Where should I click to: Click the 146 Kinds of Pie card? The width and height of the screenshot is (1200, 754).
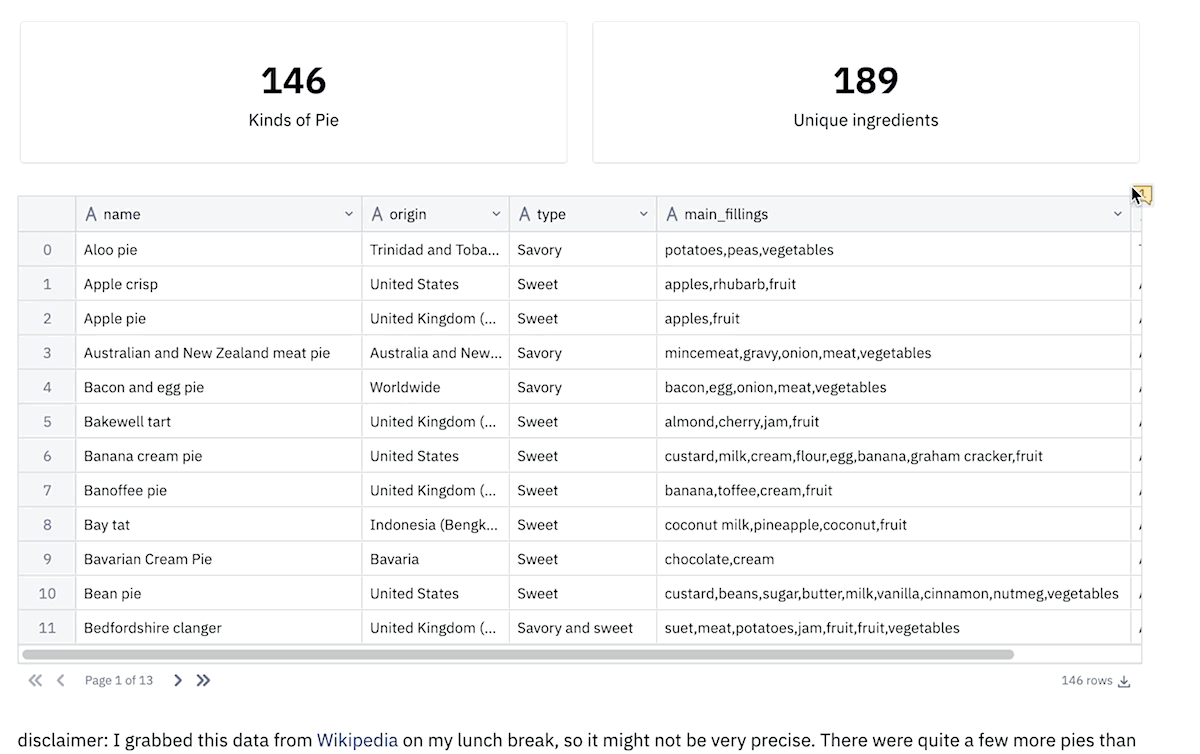tap(294, 92)
